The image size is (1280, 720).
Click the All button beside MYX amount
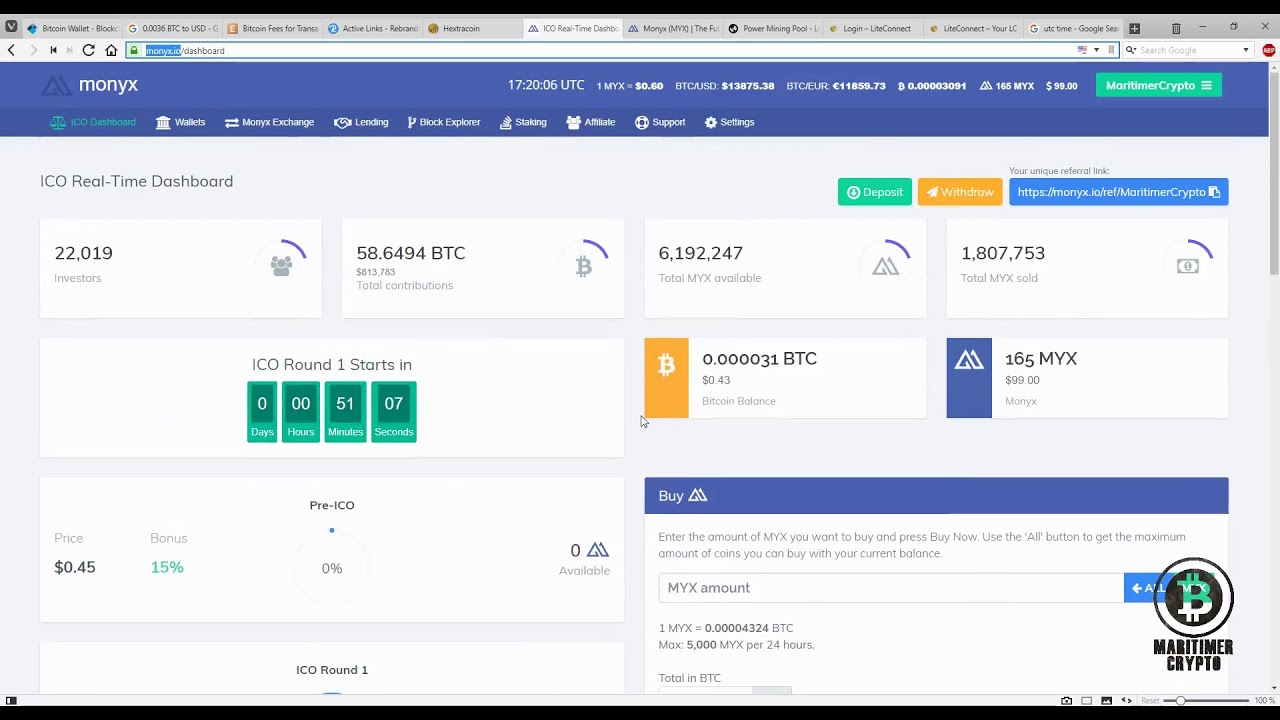pos(1151,588)
